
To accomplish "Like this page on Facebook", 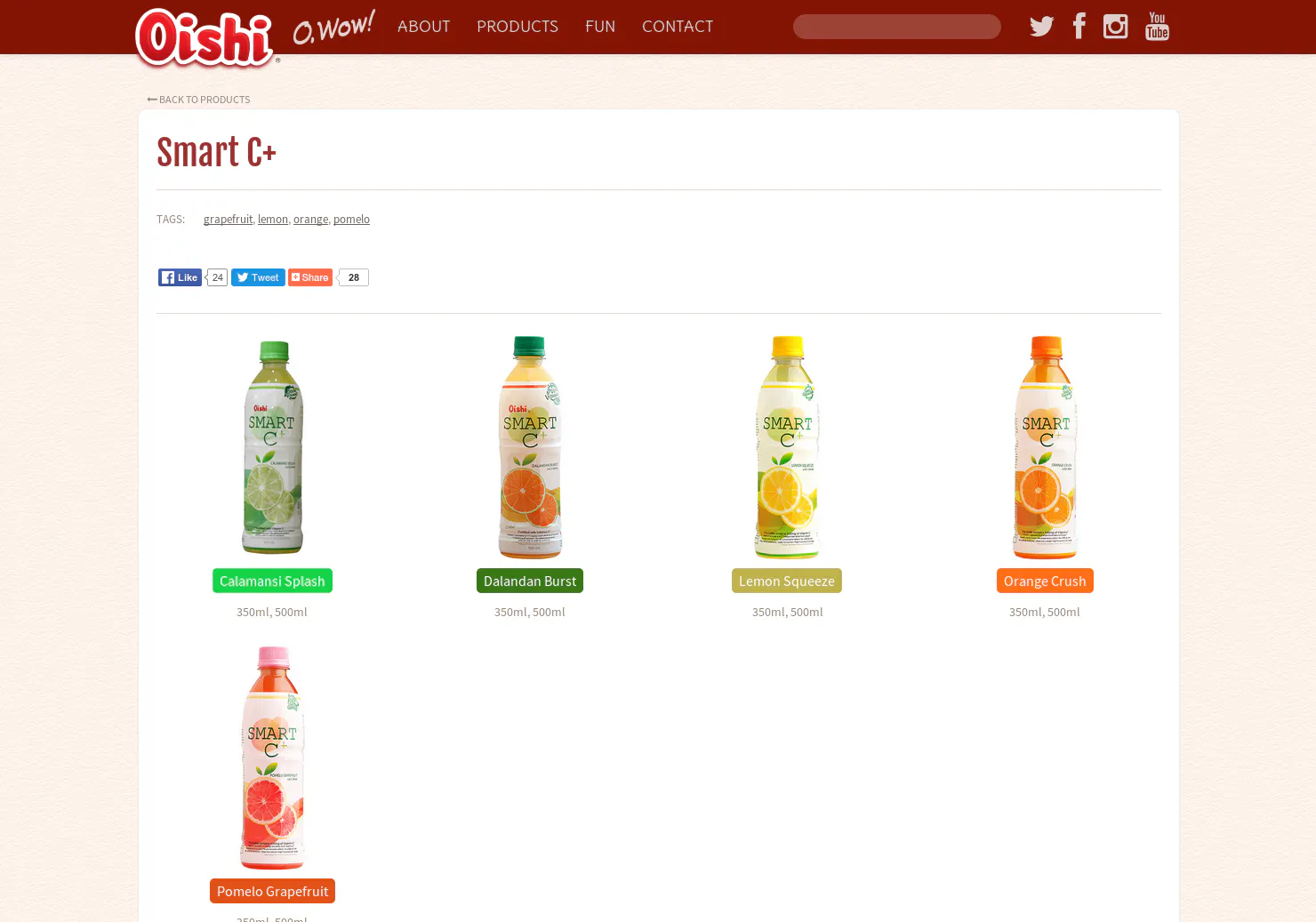I will [180, 277].
